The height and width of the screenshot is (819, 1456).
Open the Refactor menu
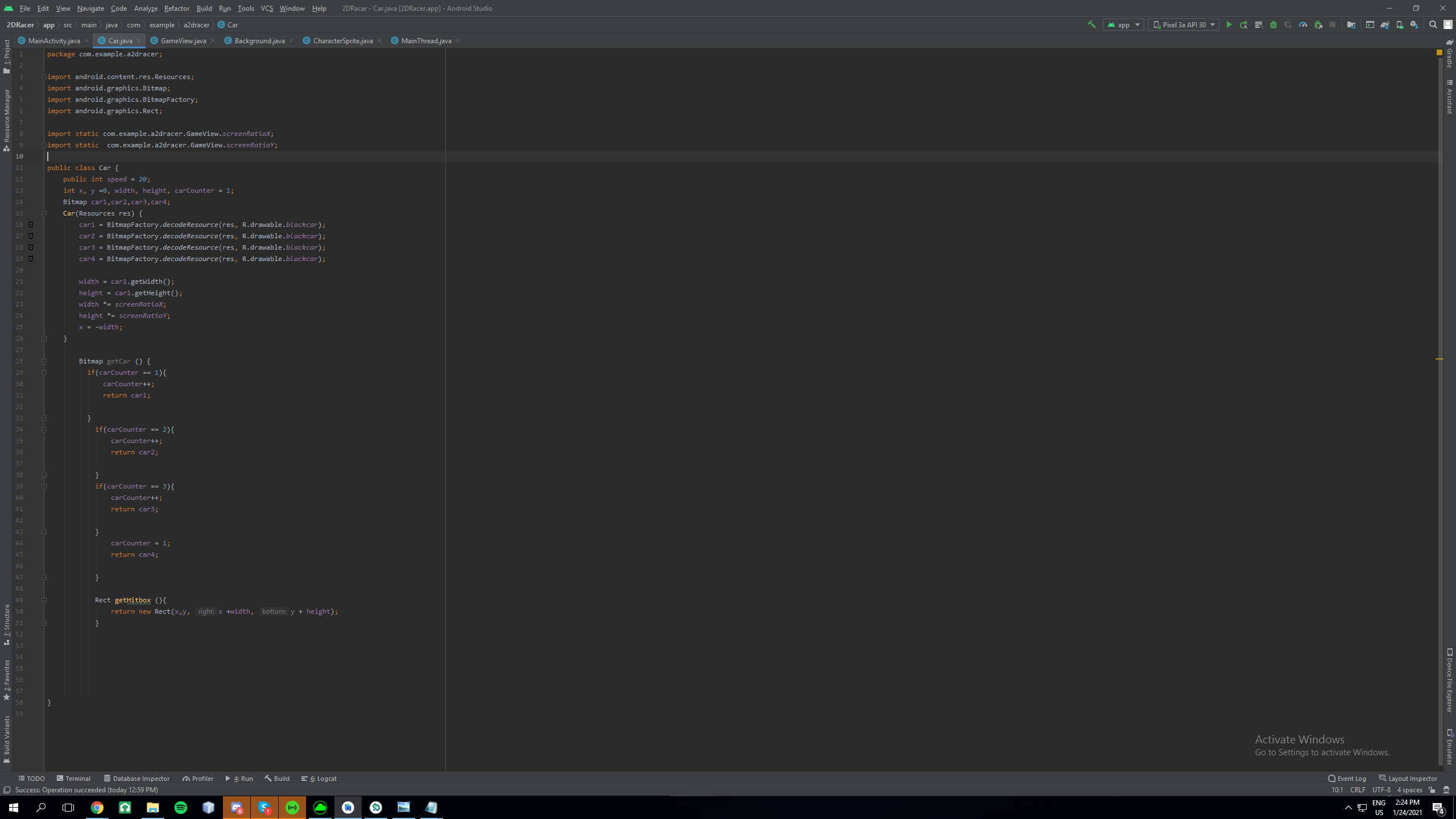point(176,8)
